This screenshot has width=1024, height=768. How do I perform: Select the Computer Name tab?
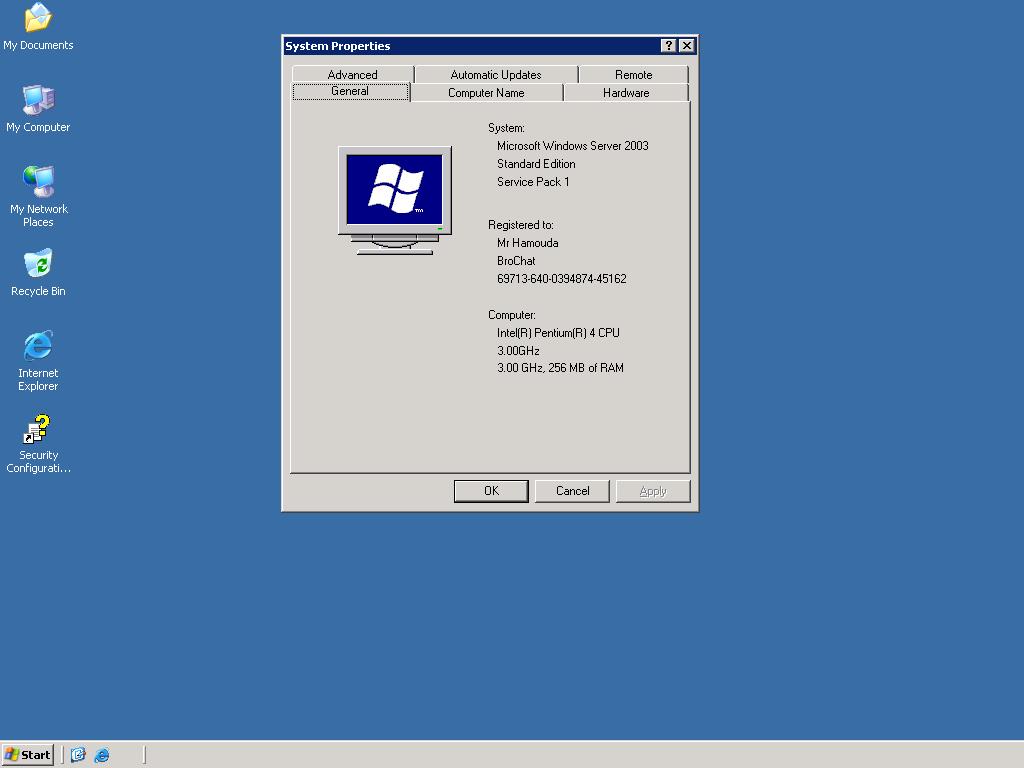click(x=486, y=93)
